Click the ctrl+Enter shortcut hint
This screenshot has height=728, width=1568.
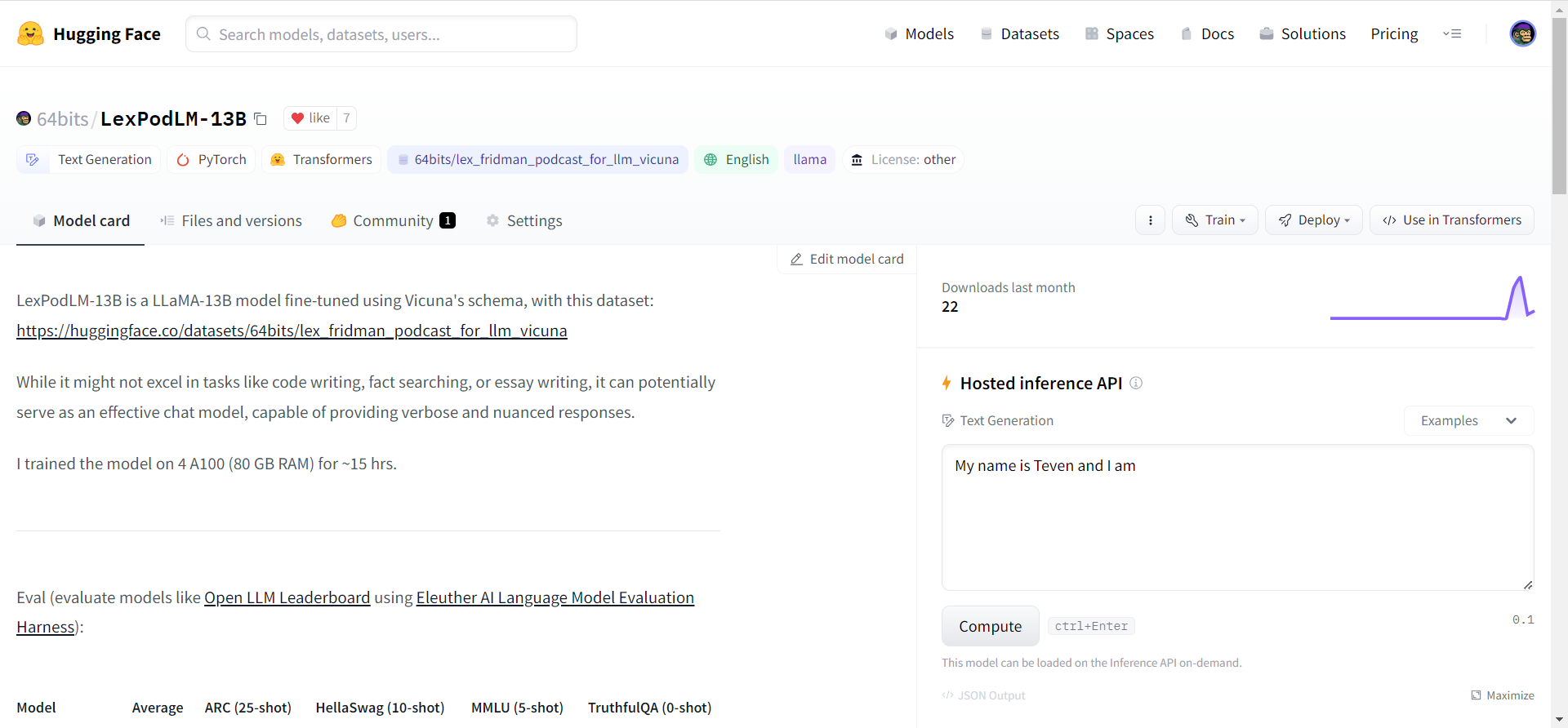[x=1091, y=626]
